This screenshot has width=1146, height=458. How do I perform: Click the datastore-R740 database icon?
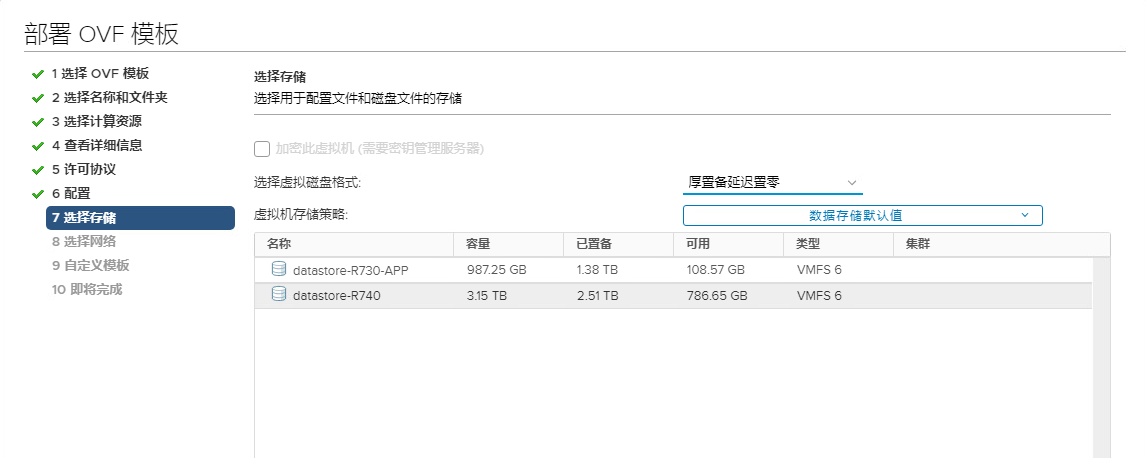(x=278, y=295)
